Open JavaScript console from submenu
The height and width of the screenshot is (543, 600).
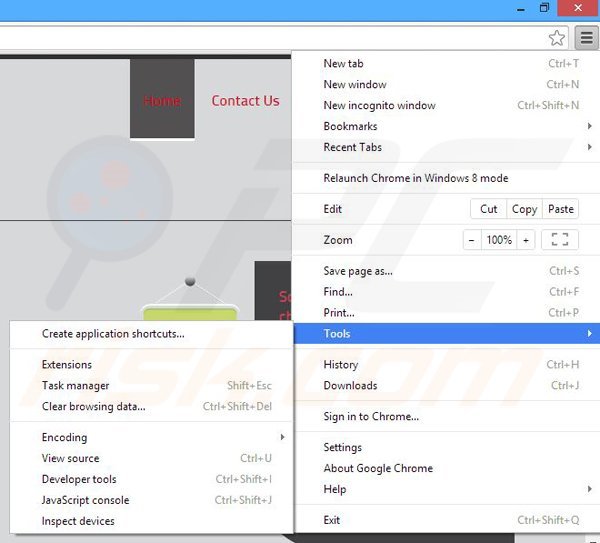(x=152, y=500)
